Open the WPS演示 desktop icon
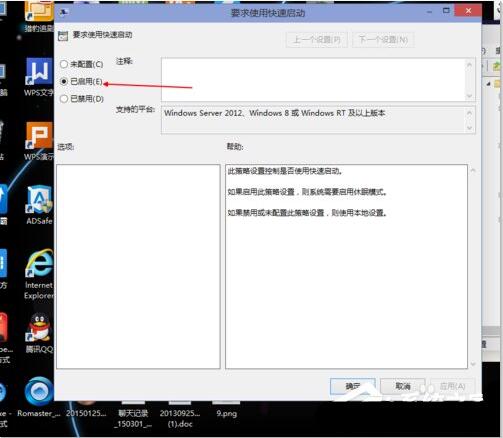503x438 pixels. [x=39, y=141]
